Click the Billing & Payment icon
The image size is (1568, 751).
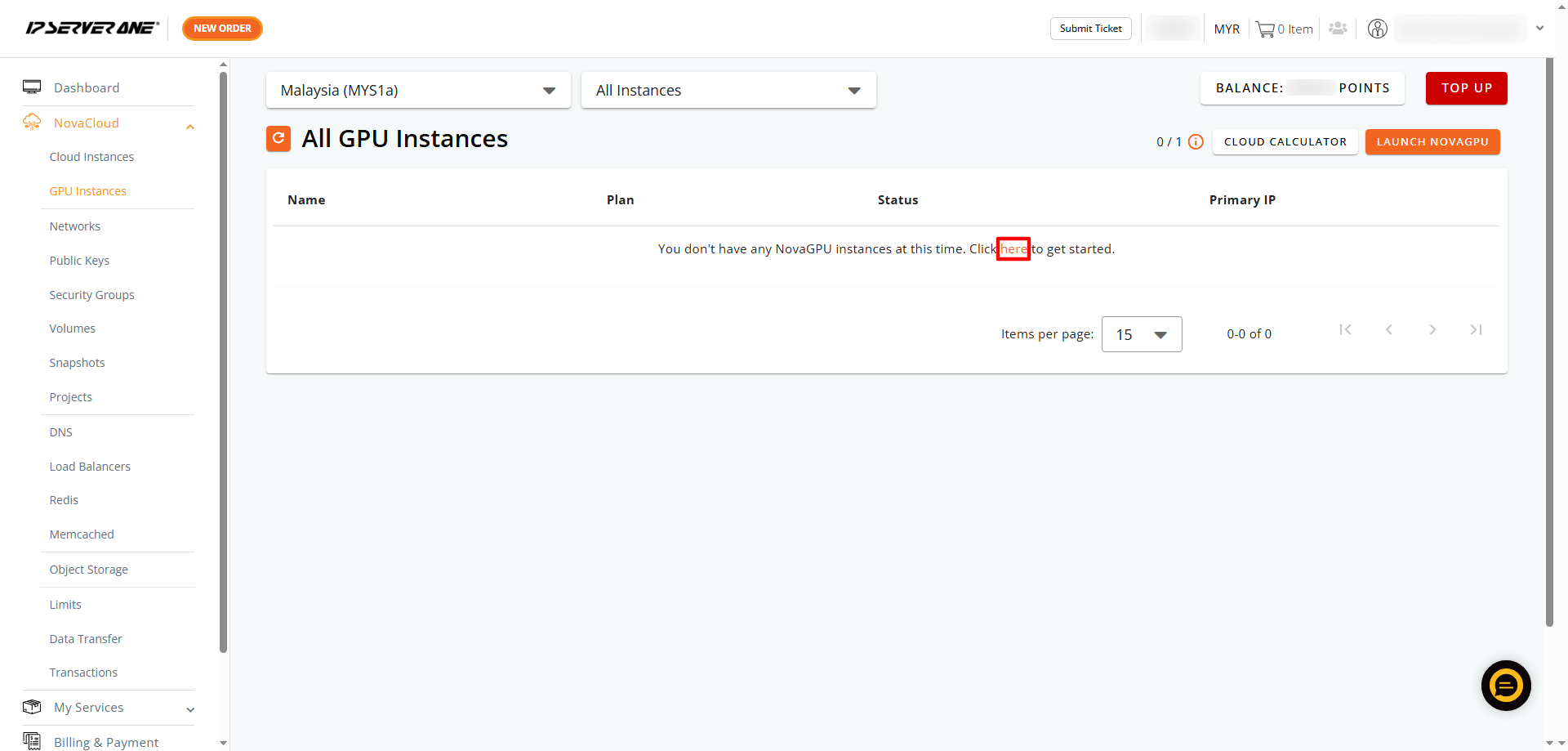[32, 741]
